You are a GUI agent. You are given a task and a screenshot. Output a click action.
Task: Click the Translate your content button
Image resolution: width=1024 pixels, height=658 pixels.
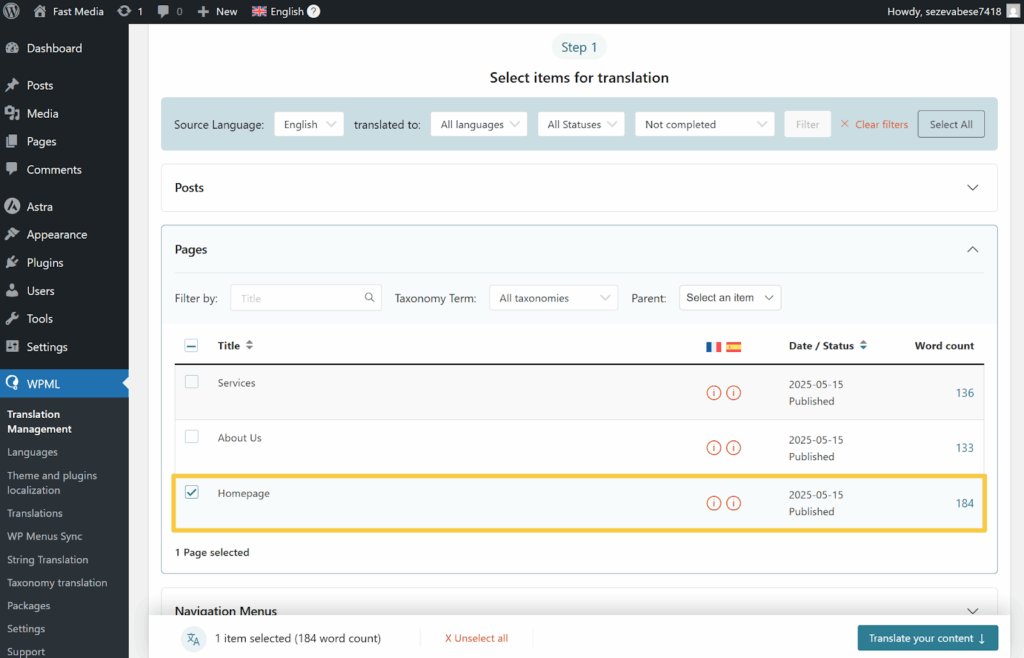pyautogui.click(x=927, y=638)
